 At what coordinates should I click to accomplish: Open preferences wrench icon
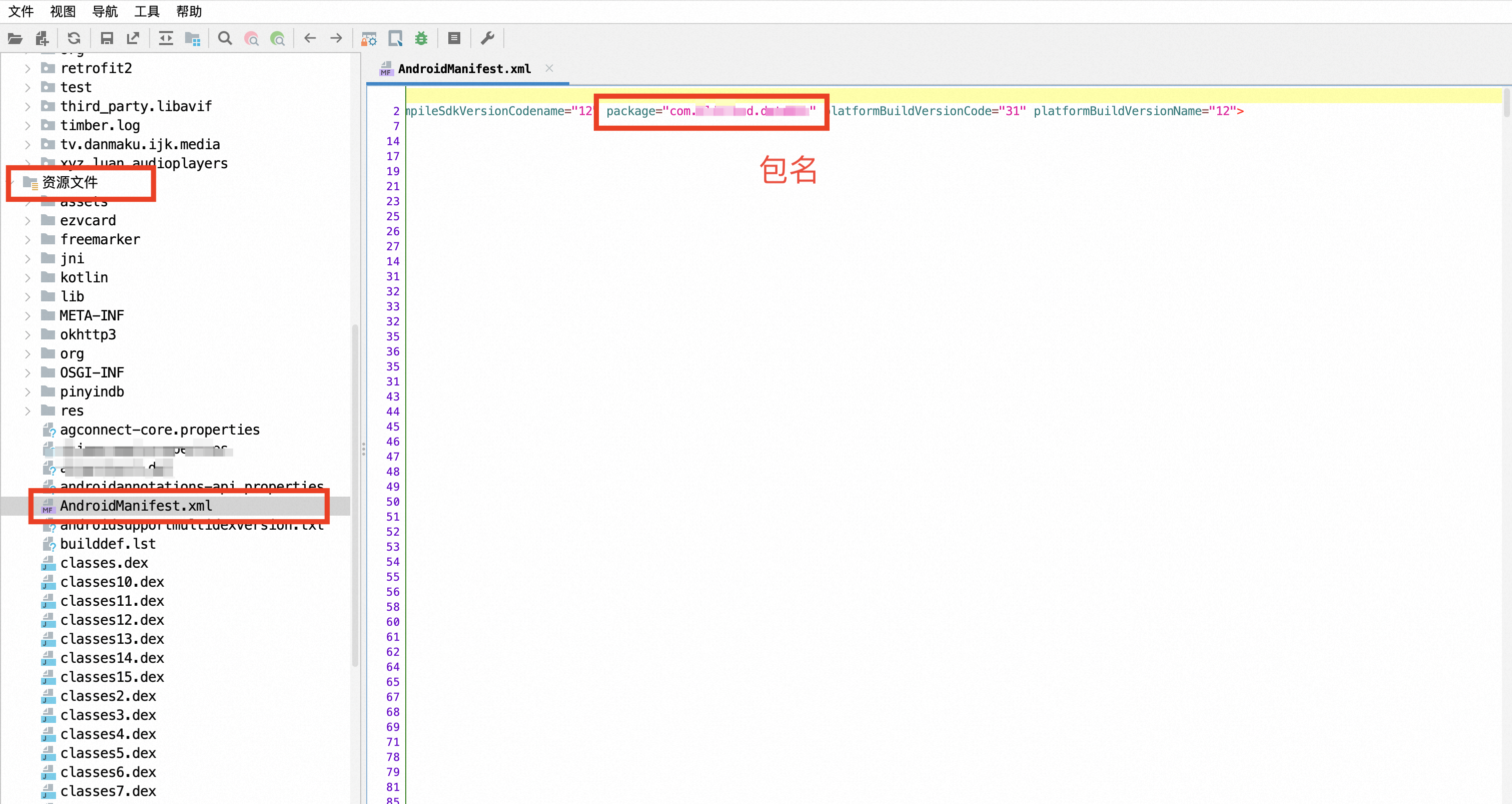click(487, 39)
